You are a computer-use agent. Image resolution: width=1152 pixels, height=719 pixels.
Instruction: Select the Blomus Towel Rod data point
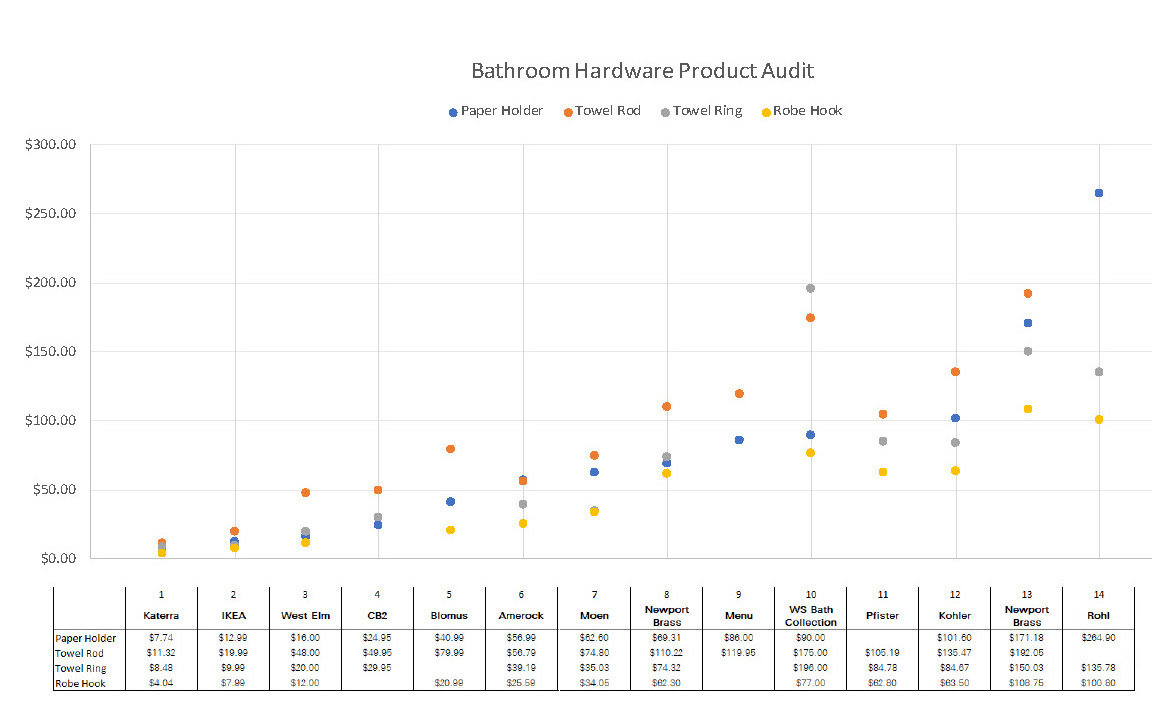[450, 449]
